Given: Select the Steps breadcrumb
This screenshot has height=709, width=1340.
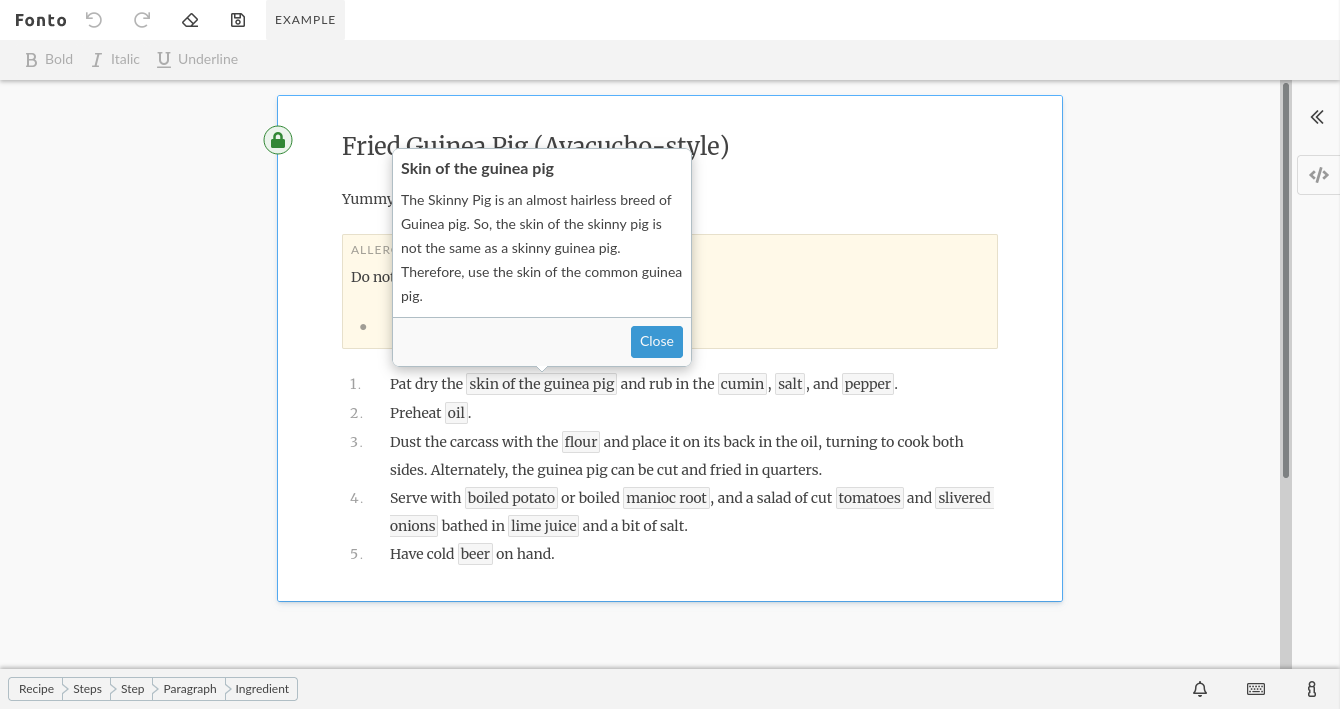Looking at the screenshot, I should tap(87, 689).
